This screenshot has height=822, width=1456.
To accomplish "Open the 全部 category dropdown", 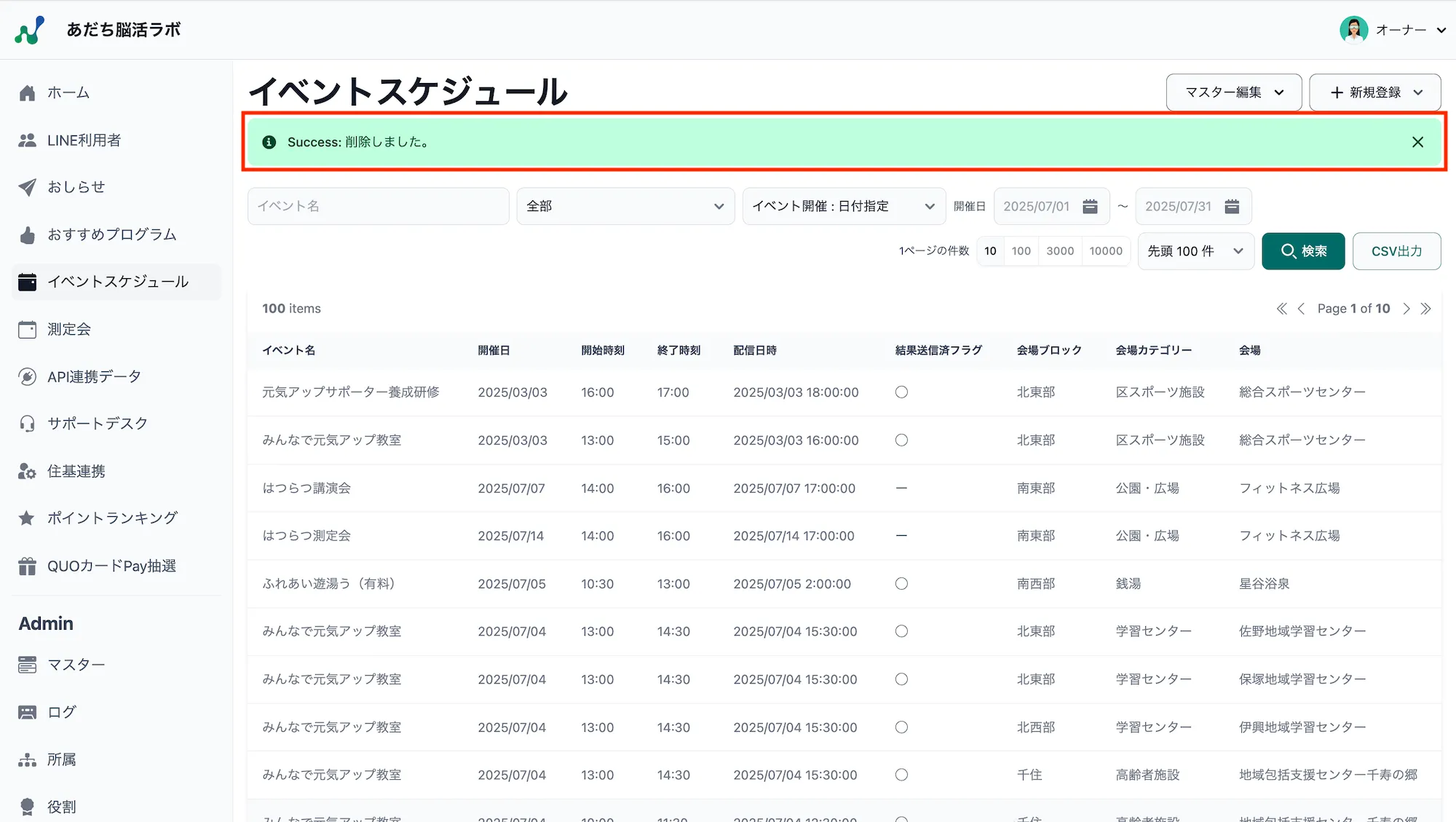I will (x=625, y=206).
